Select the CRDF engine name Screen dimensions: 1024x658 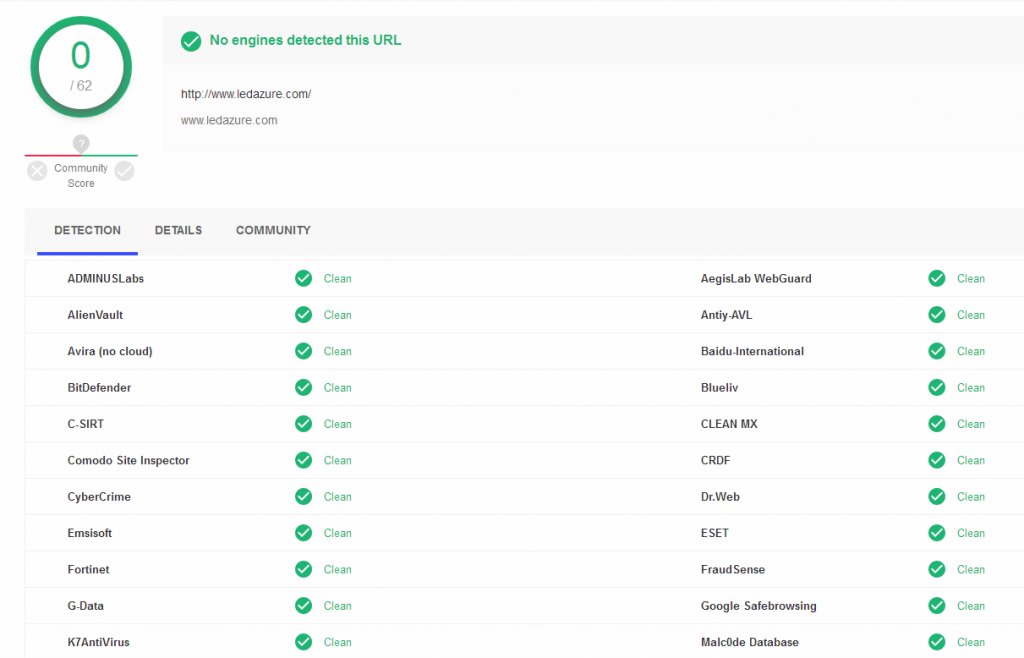click(x=716, y=460)
